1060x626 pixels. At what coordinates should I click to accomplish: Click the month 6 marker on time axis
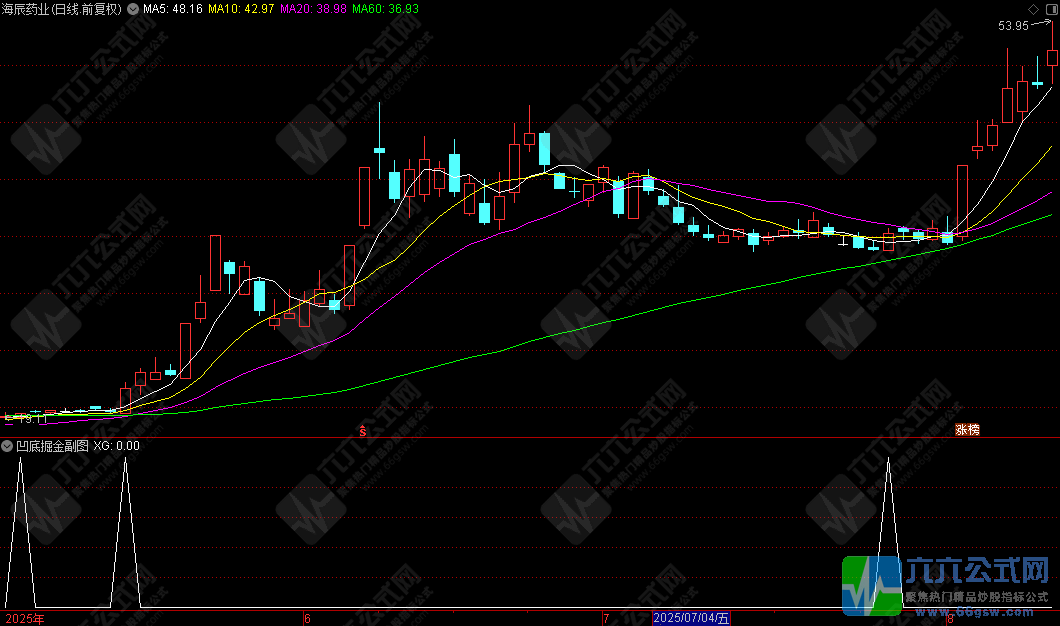[307, 619]
